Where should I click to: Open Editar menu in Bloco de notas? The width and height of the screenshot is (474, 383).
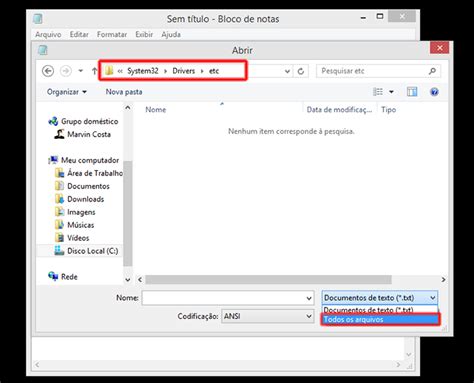click(x=79, y=34)
